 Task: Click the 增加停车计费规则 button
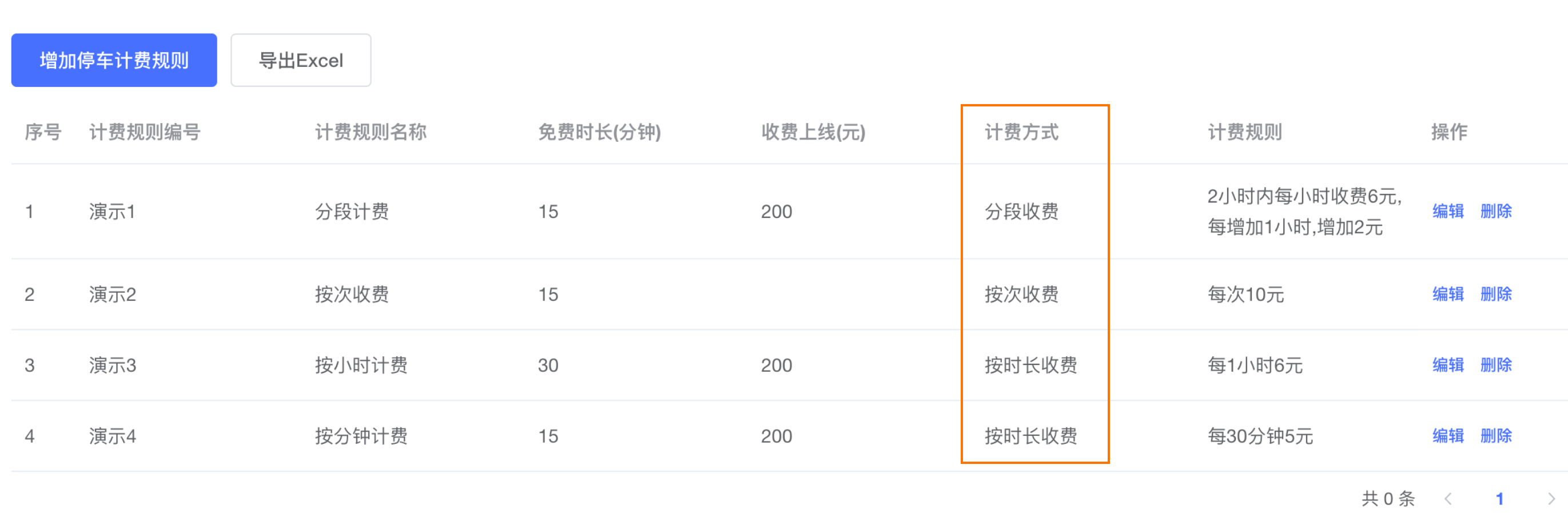[x=114, y=60]
